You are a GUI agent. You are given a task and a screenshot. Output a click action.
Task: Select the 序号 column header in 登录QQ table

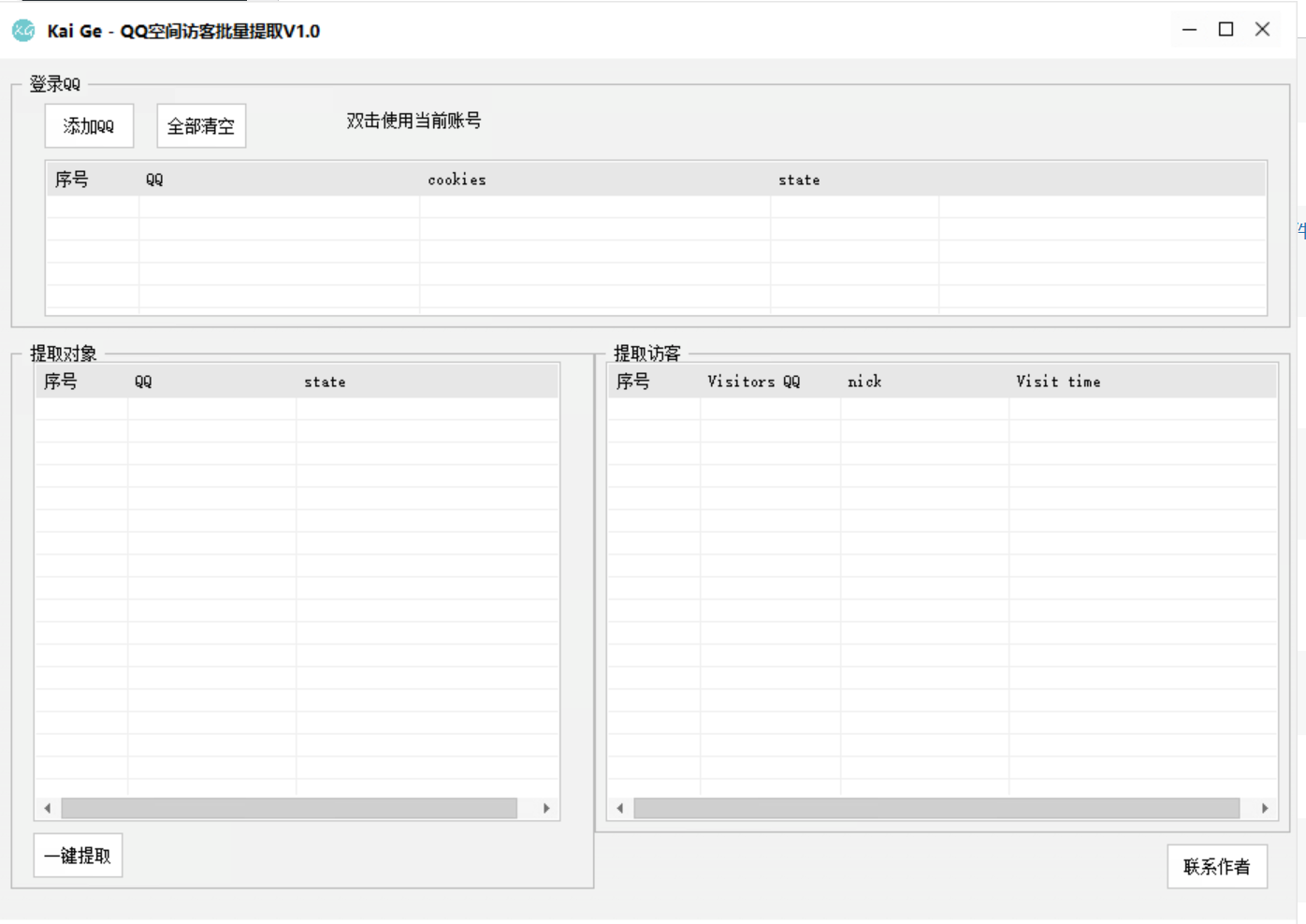click(x=71, y=179)
